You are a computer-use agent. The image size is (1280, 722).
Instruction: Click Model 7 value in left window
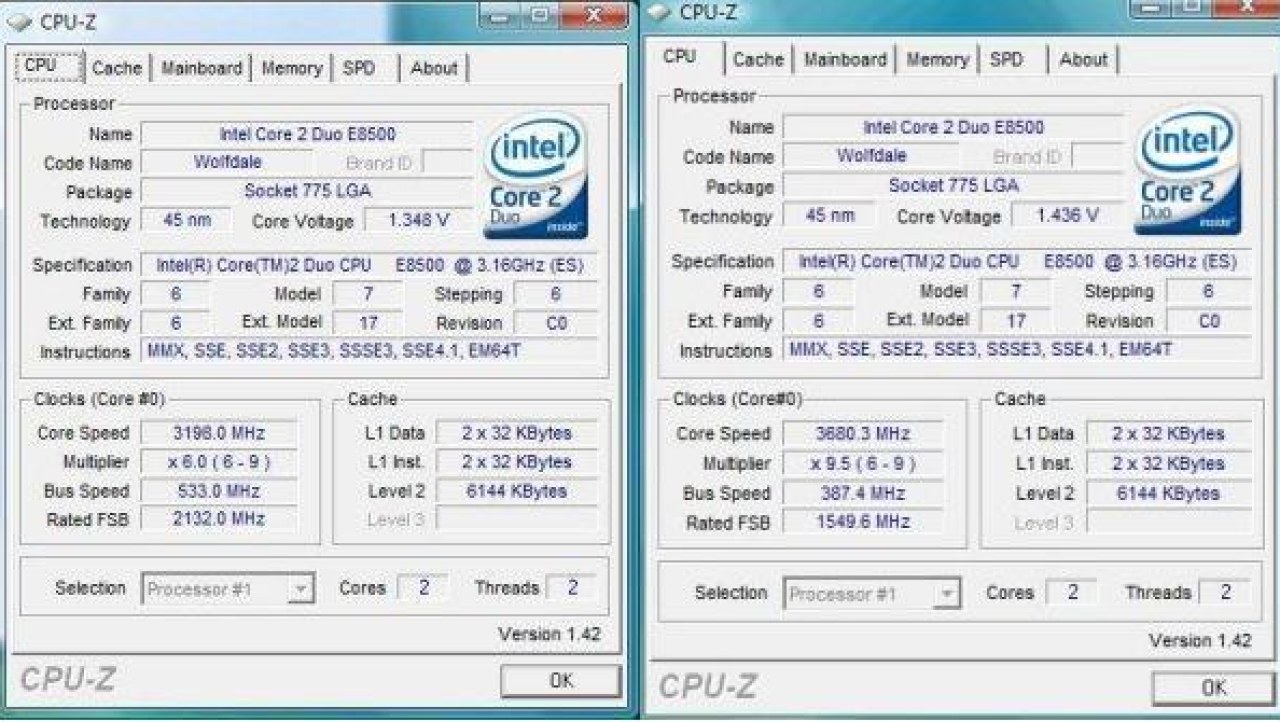click(368, 294)
